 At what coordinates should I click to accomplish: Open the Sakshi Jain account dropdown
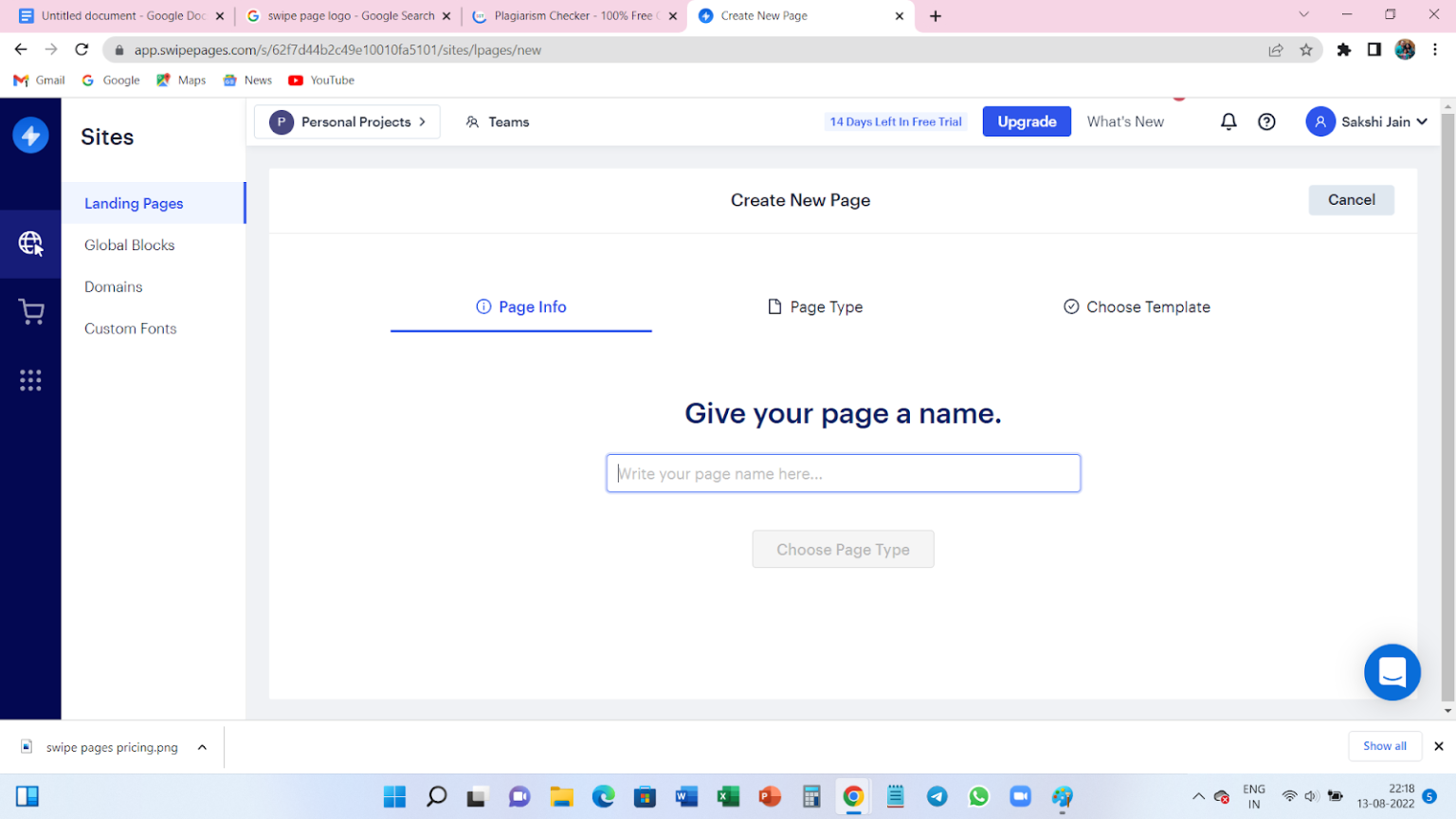(1367, 121)
